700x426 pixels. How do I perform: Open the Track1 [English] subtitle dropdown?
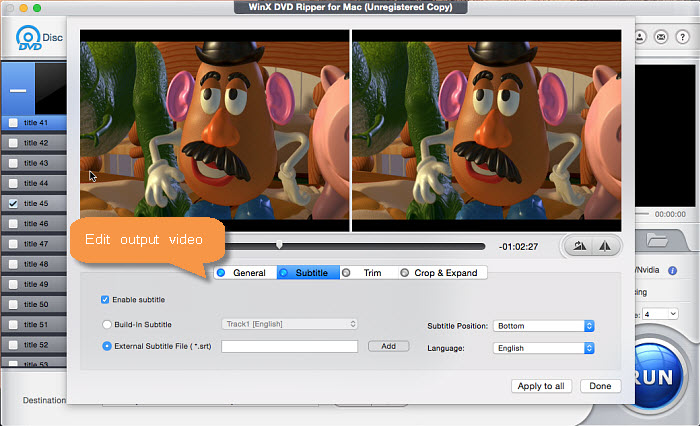coord(290,324)
